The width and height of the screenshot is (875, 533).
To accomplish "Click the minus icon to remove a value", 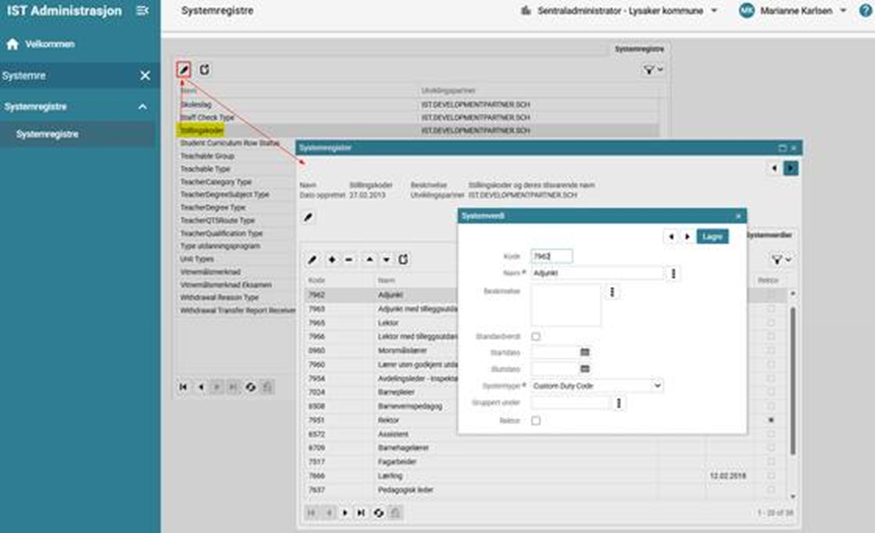I will 349,259.
